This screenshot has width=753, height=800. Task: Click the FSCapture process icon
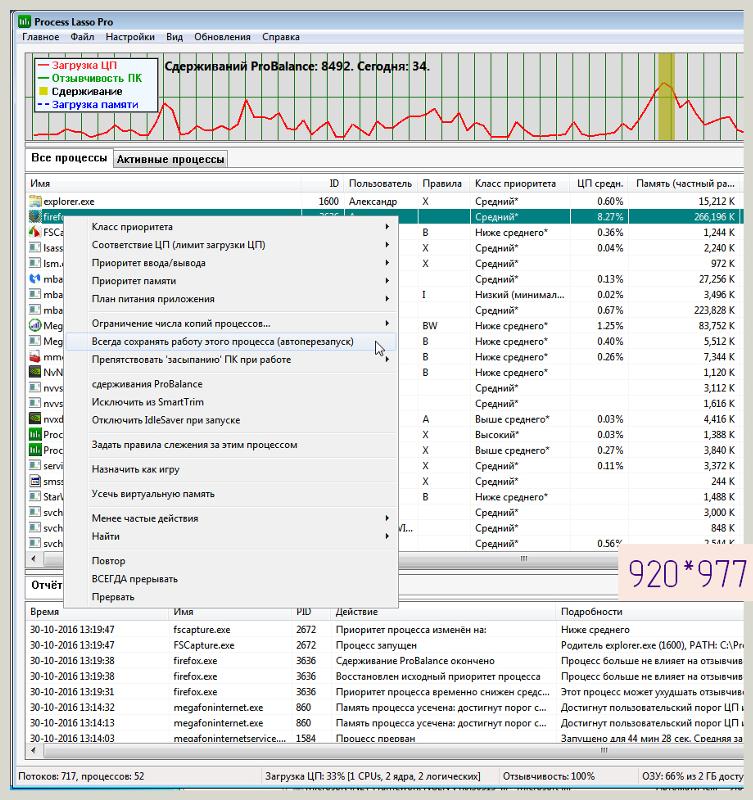tap(35, 232)
